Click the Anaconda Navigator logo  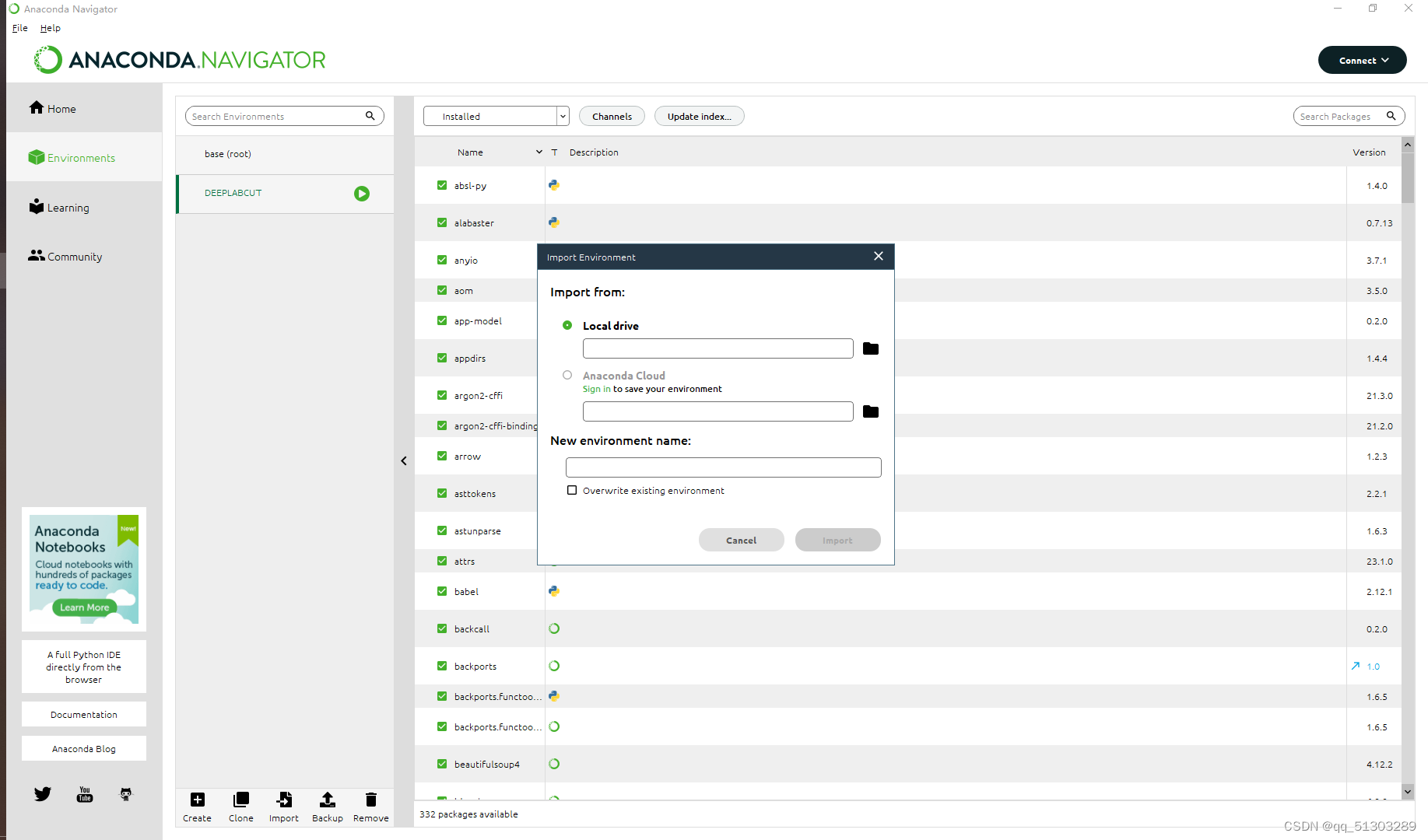[x=180, y=60]
